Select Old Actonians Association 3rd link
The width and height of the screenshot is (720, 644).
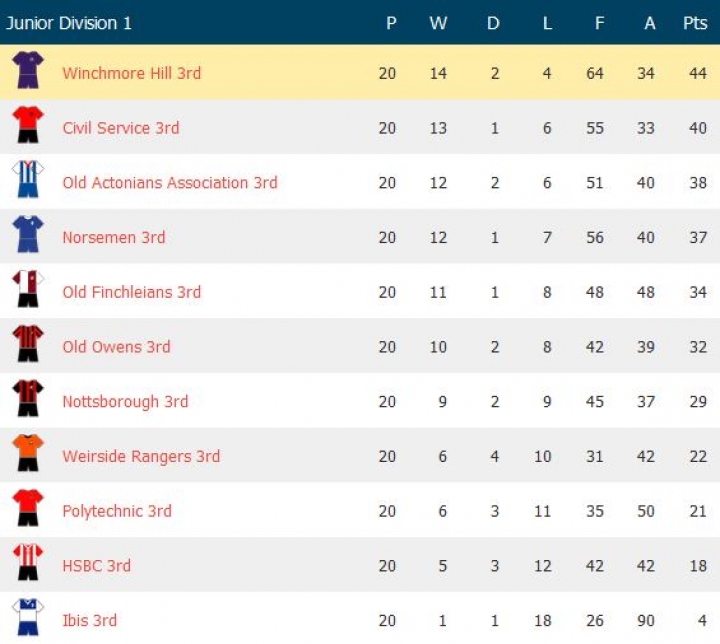point(170,183)
